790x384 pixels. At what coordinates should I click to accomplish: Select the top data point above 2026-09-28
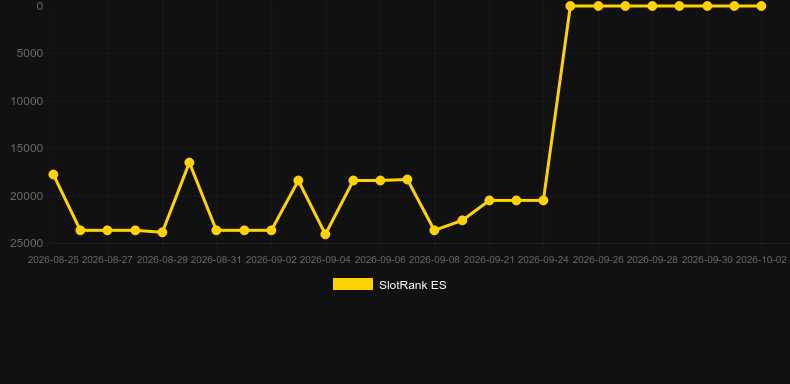pyautogui.click(x=652, y=6)
